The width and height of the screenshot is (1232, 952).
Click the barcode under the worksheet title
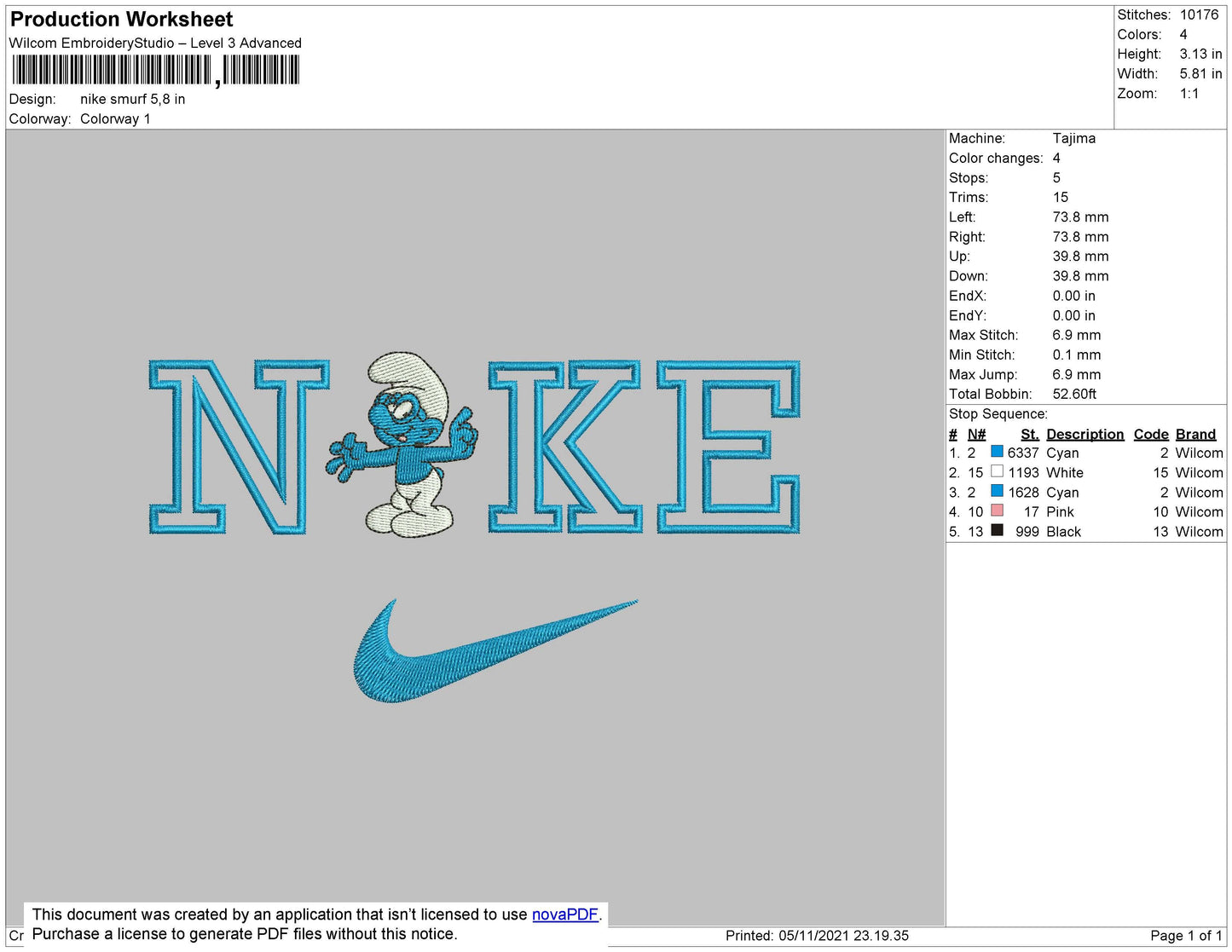click(x=155, y=70)
